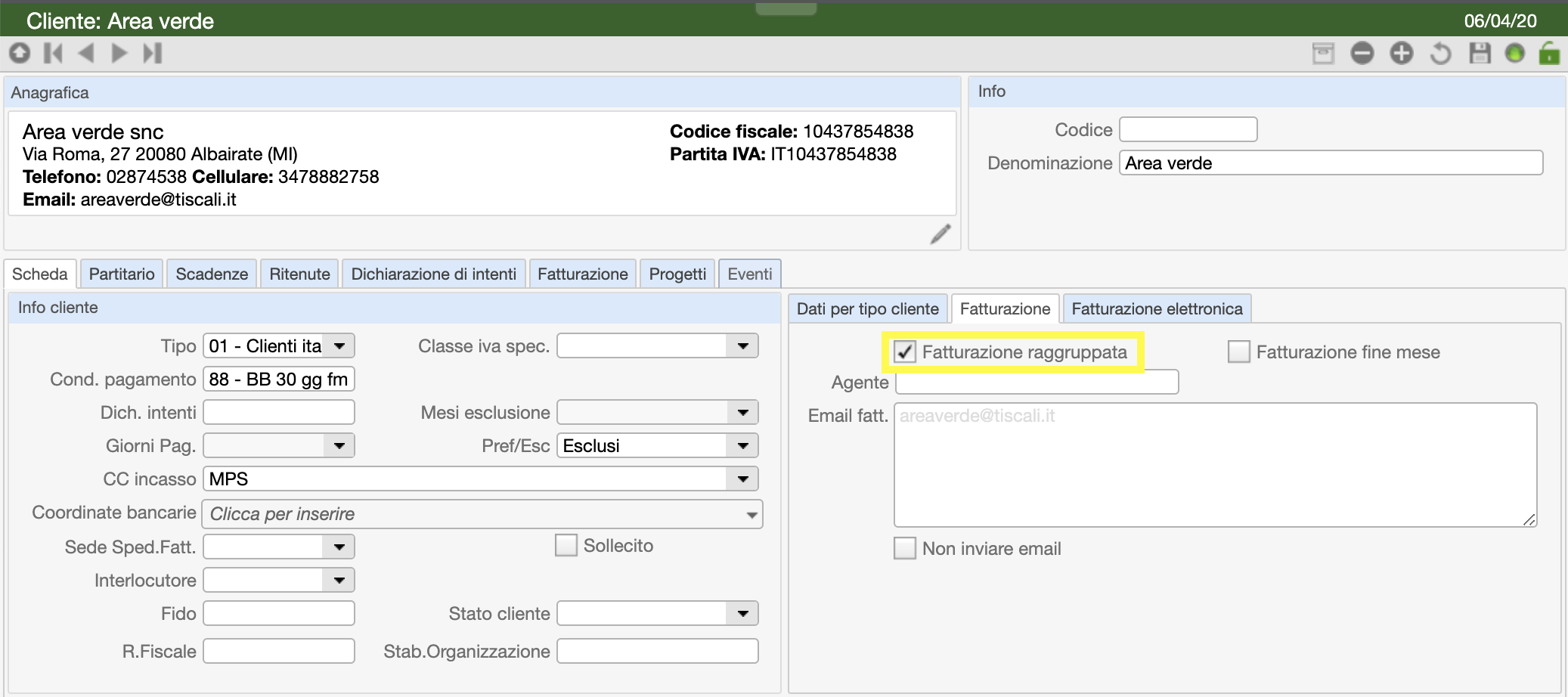Screen dimensions: 1568x697
Task: Click the Denominazione field
Action: pos(1331,163)
